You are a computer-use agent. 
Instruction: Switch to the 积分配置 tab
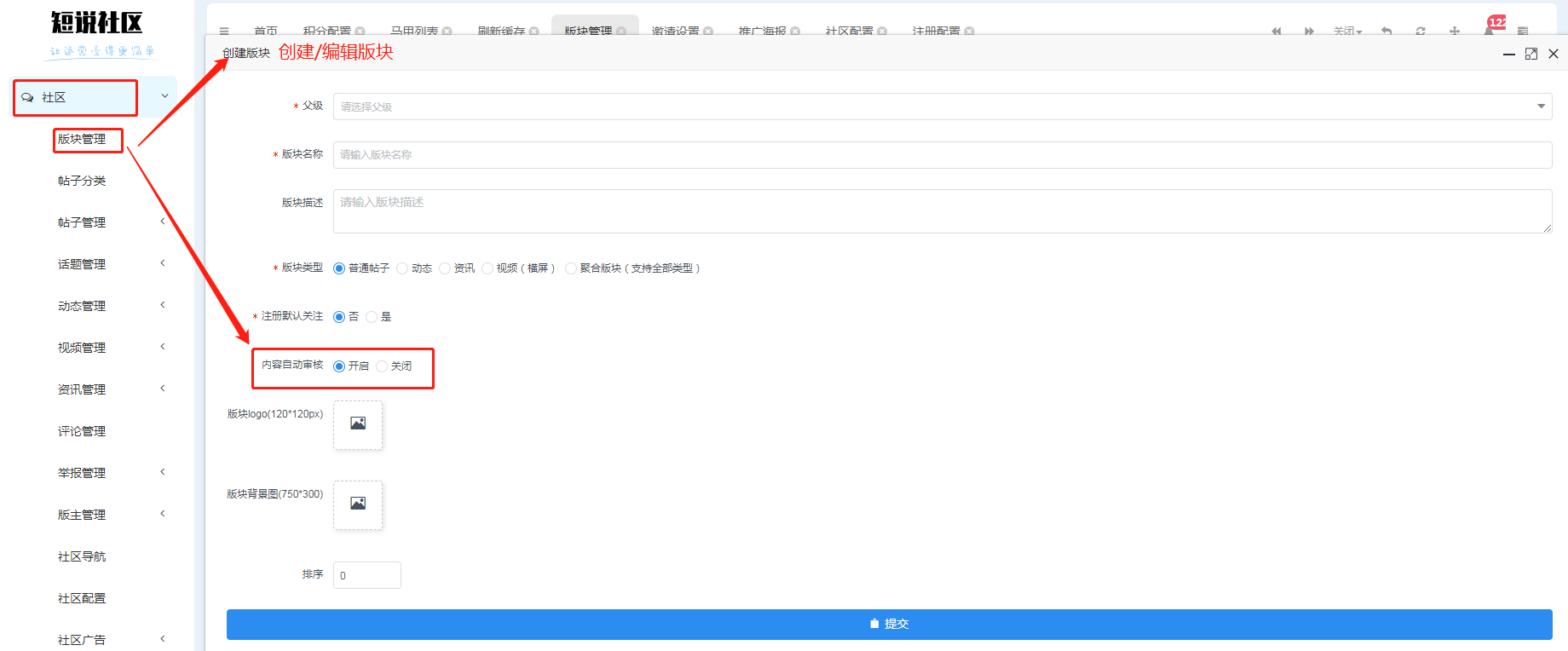(326, 31)
